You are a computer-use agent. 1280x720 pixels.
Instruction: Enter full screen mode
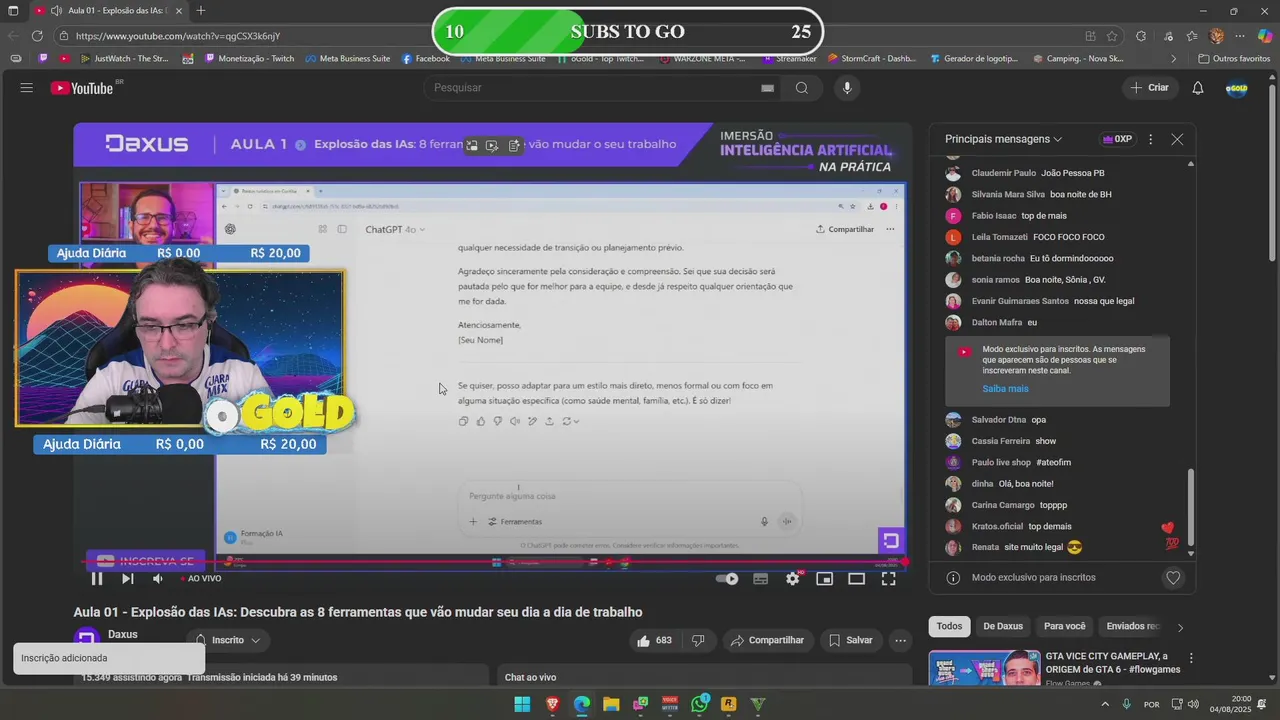coord(888,578)
